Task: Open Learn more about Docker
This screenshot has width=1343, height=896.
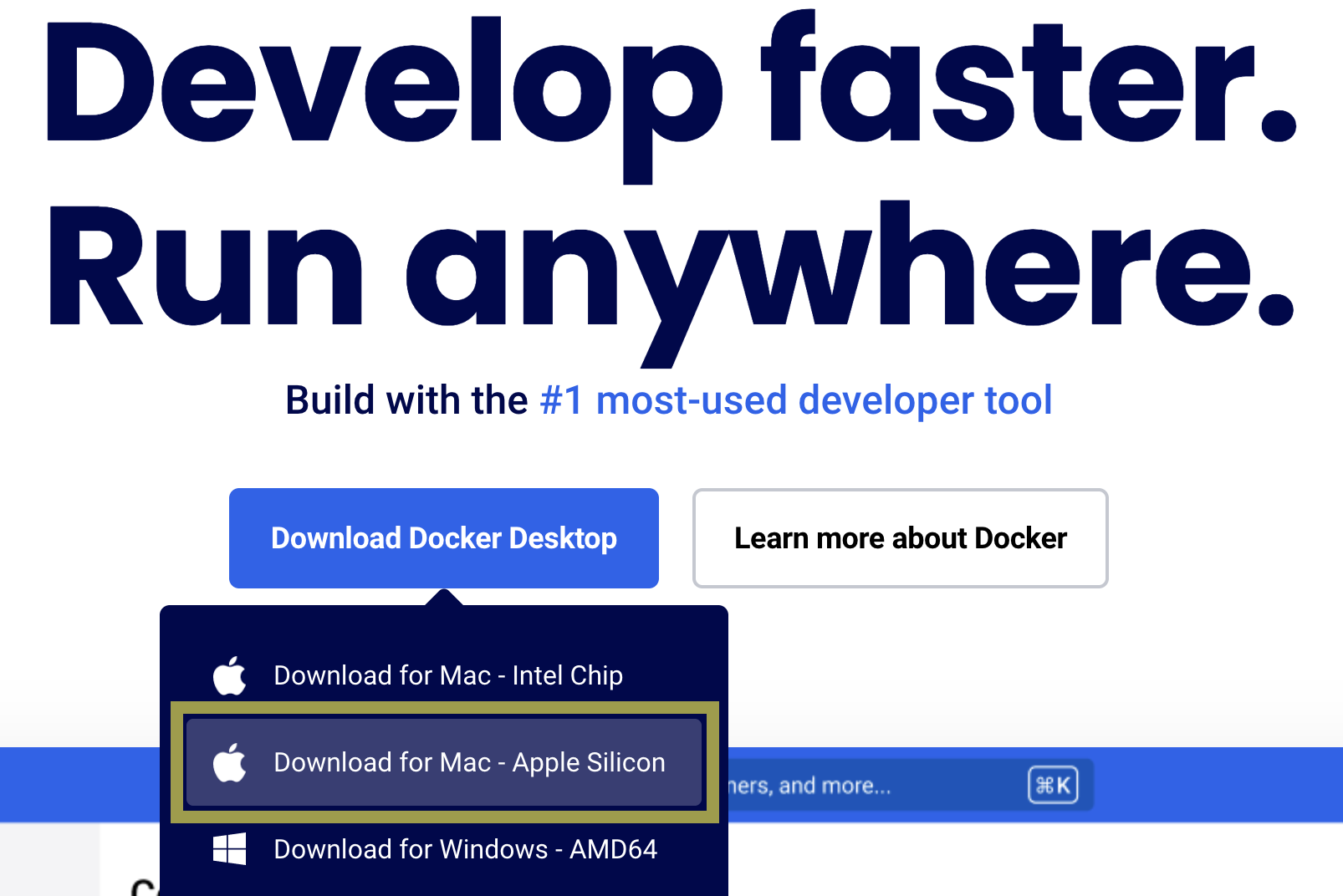Action: click(900, 538)
